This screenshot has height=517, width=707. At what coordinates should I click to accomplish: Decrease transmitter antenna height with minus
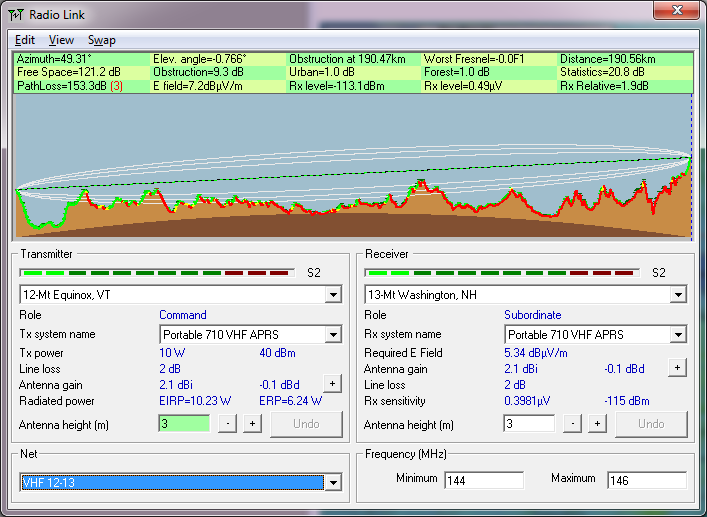point(228,424)
